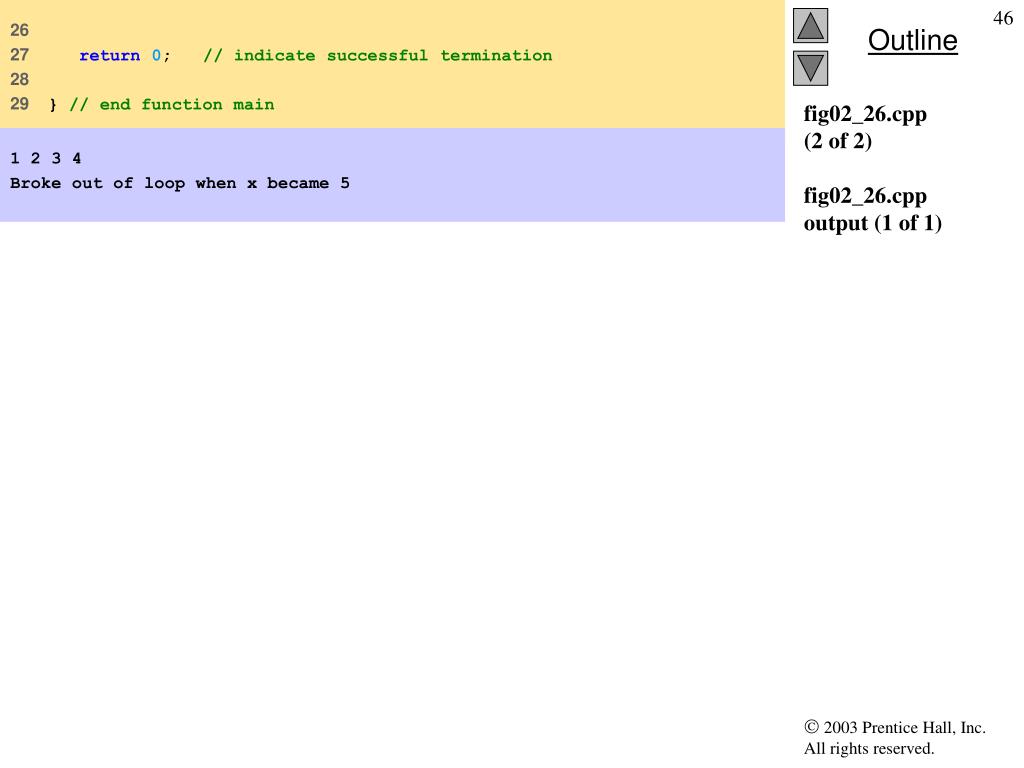Viewport: 1024px width, 768px height.
Task: Click the down triangle navigation icon
Action: 810,69
